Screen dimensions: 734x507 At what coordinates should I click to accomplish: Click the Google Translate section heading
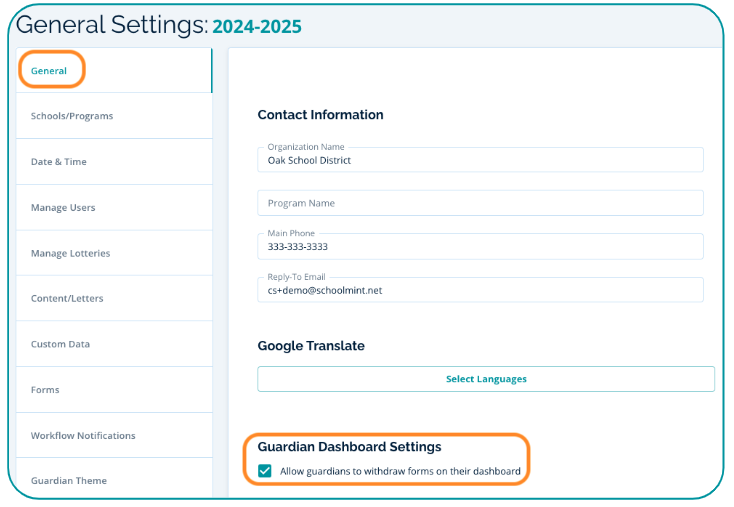pyautogui.click(x=311, y=346)
